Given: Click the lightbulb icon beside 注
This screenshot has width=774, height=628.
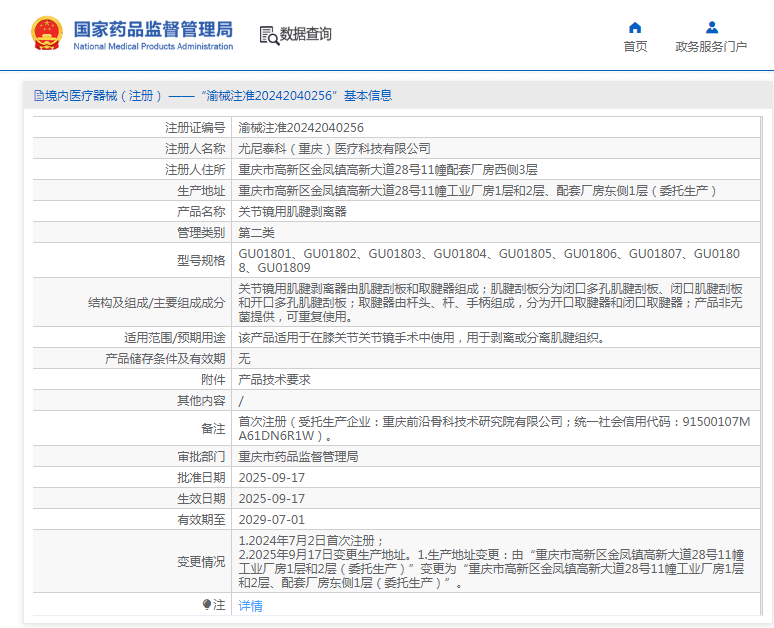Looking at the screenshot, I should [x=208, y=604].
